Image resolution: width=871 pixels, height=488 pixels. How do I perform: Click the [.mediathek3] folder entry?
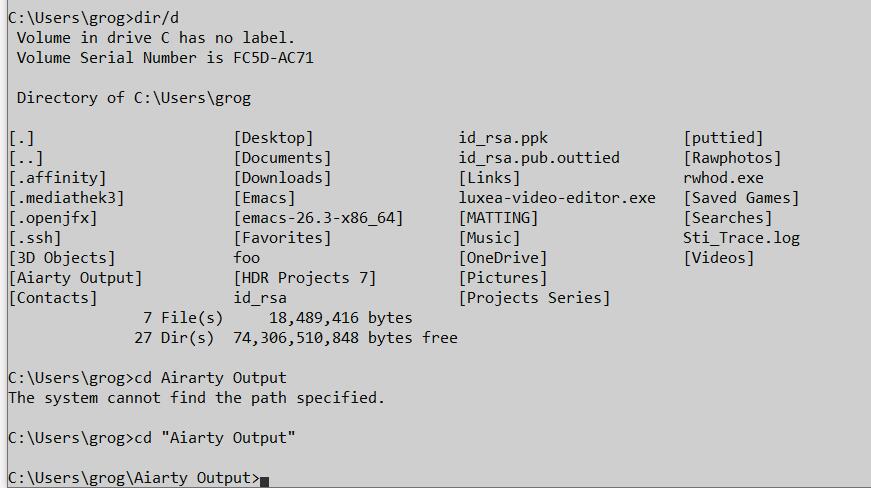(67, 198)
